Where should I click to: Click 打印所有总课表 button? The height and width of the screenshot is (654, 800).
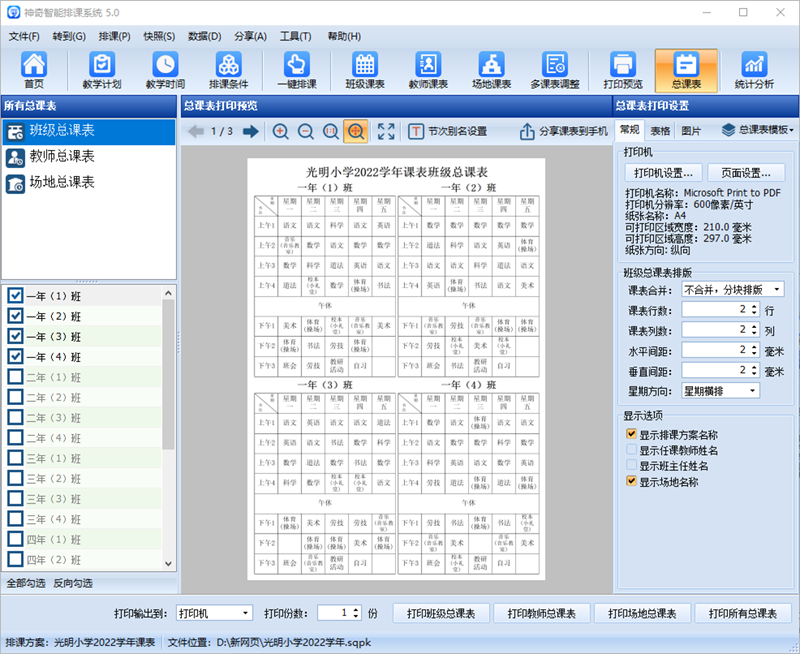pyautogui.click(x=743, y=614)
